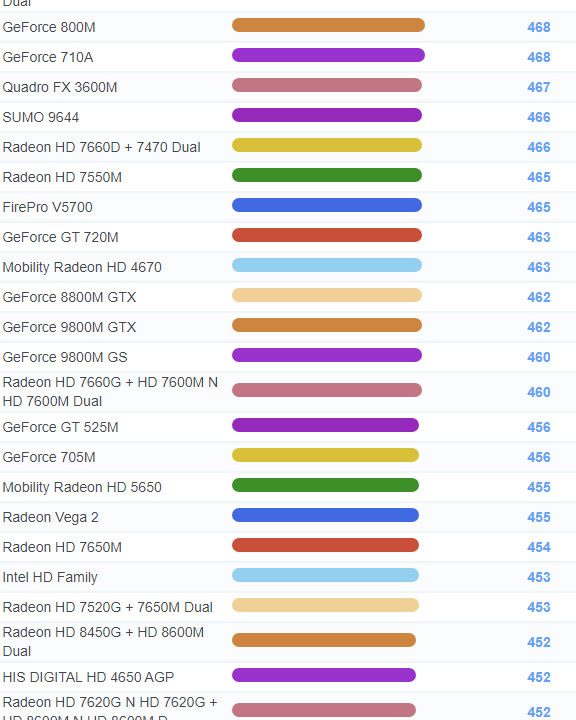Select Radeon HD 7520G + 7650M Dual name
Screen dimensions: 576x720
coord(107,608)
